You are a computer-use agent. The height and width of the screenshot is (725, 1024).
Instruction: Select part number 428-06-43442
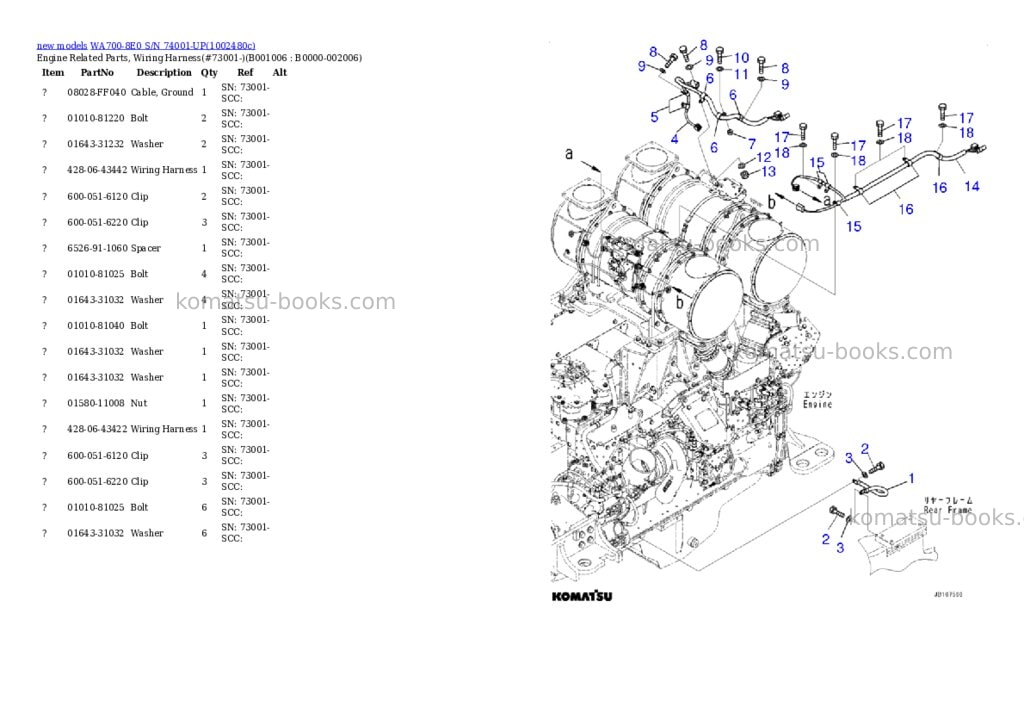pyautogui.click(x=97, y=170)
